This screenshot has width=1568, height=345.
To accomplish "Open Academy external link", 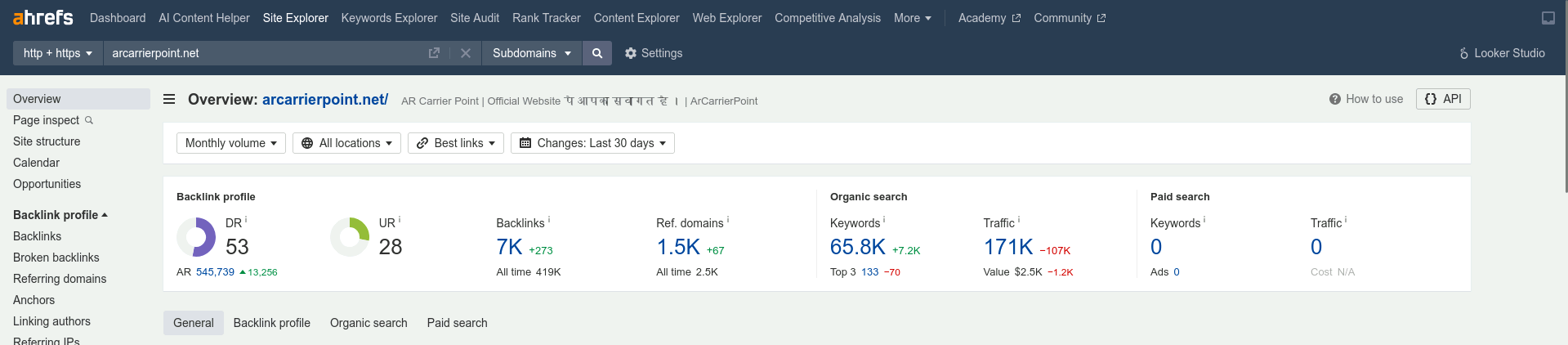I will (989, 18).
